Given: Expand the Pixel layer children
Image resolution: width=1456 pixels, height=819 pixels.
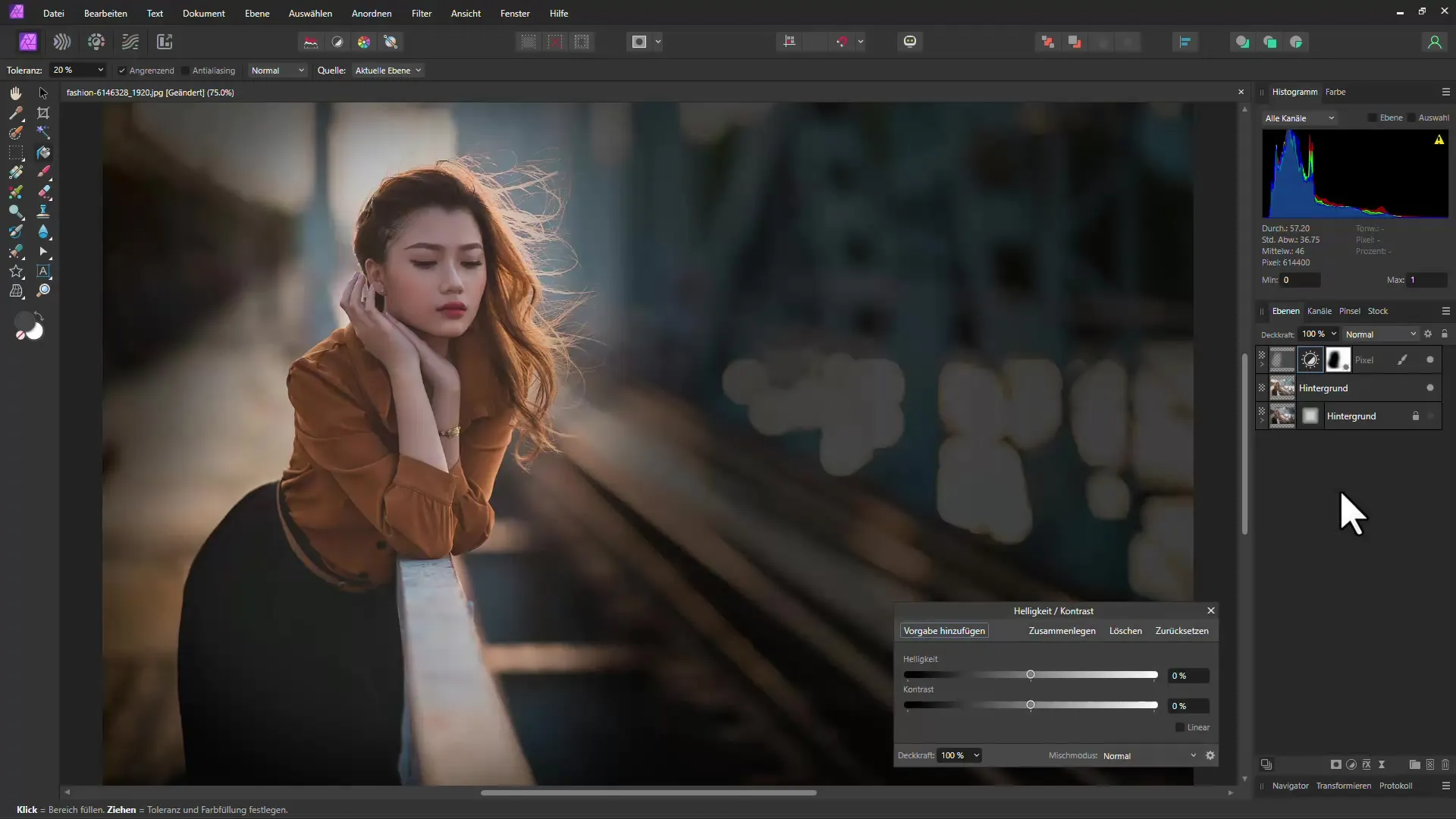Looking at the screenshot, I should (1262, 365).
